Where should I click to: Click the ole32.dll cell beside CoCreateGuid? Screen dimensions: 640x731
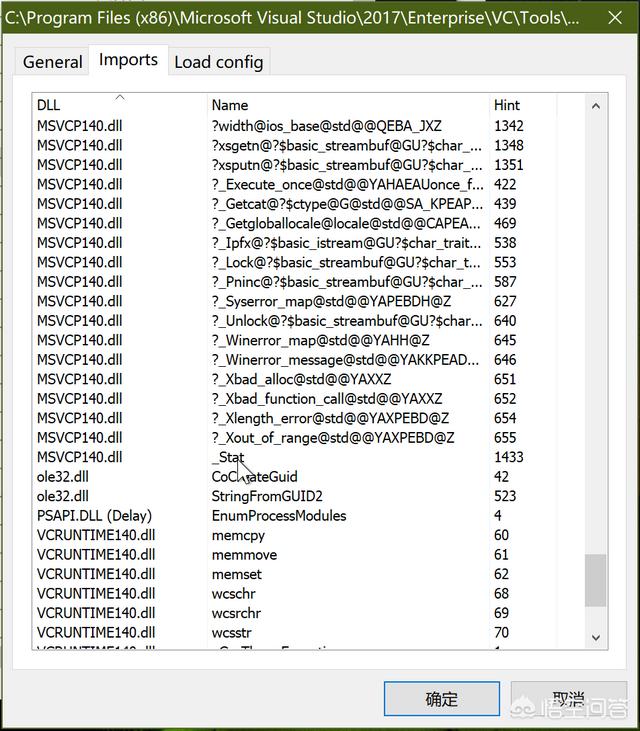point(62,477)
